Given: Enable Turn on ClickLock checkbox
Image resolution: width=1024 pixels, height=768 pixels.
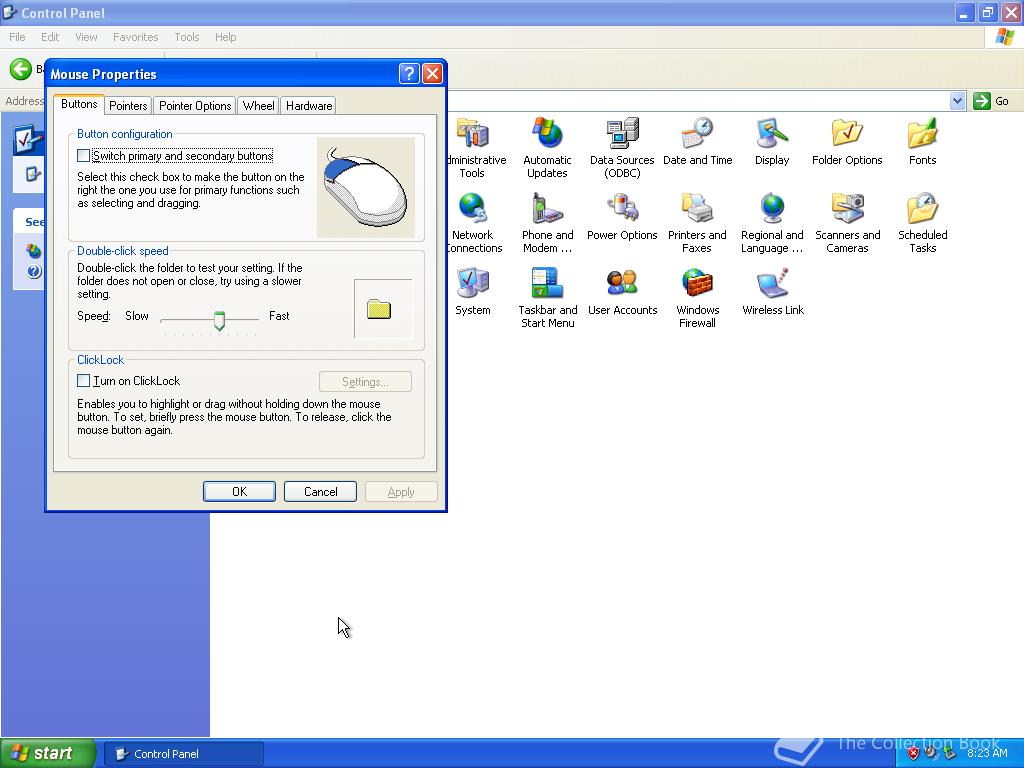Looking at the screenshot, I should (84, 381).
